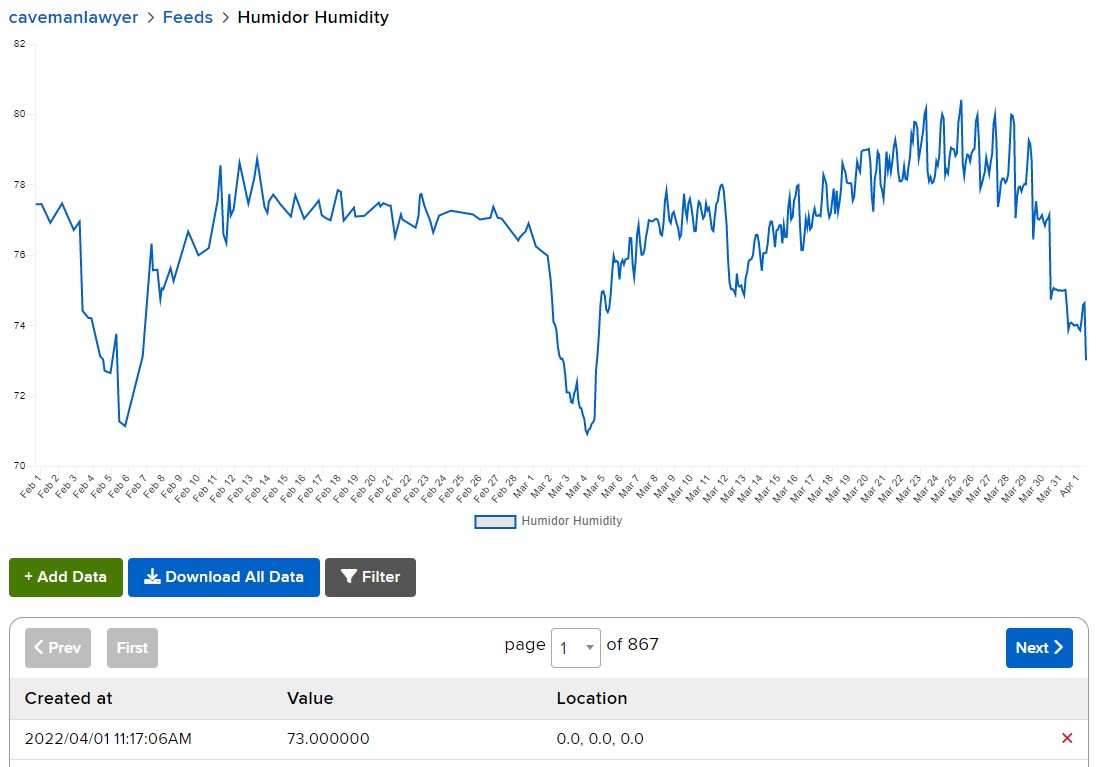Click the plus Add Data button
1098x767 pixels.
(66, 577)
